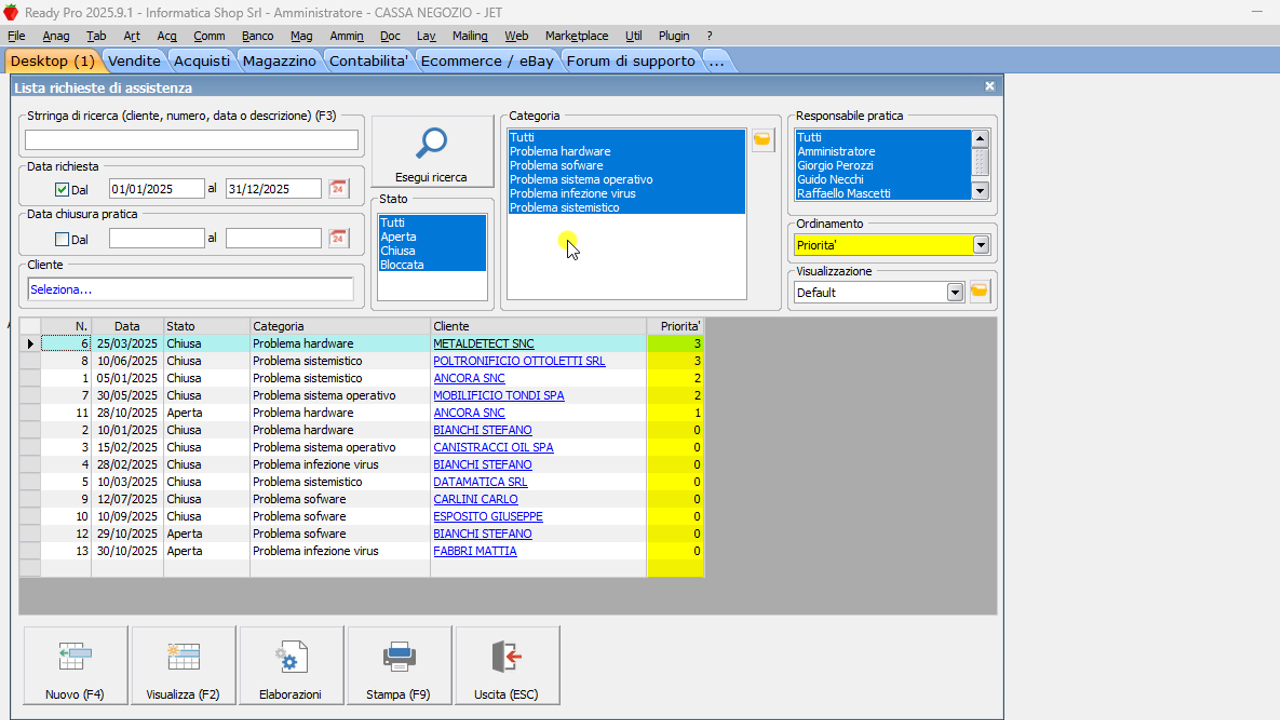The width and height of the screenshot is (1280, 720).
Task: Enable the Data chiusura pratica Dal checkbox
Action: (x=62, y=239)
